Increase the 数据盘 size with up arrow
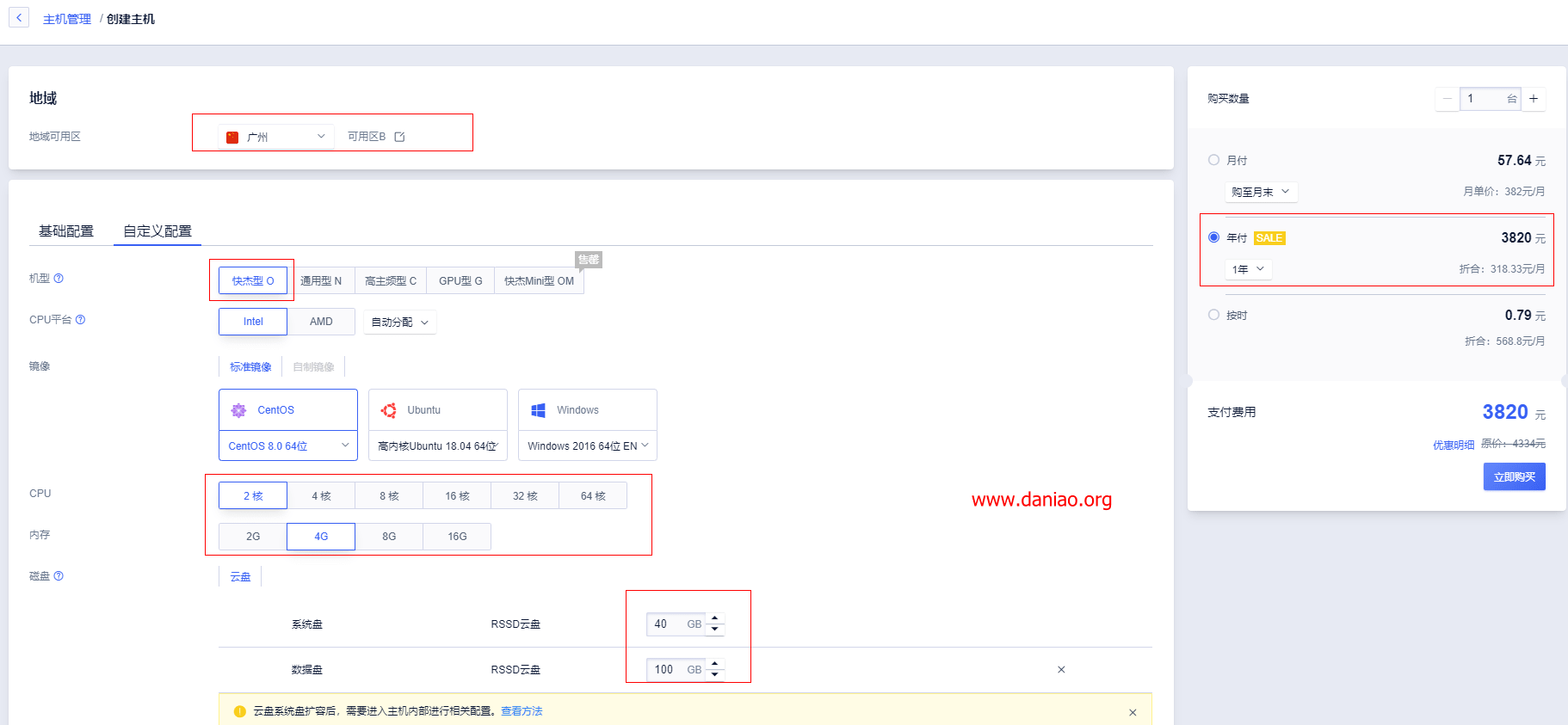The image size is (1568, 725). click(x=715, y=664)
